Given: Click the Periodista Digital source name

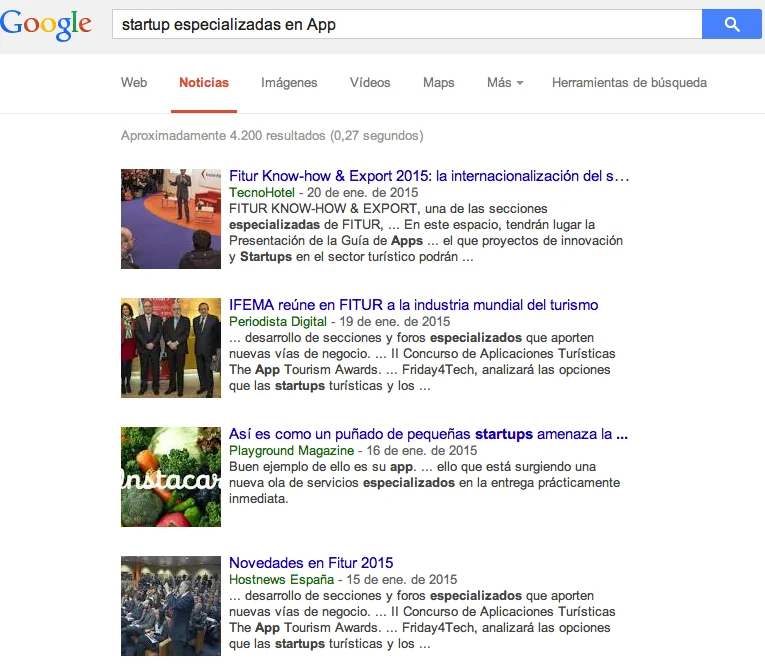Looking at the screenshot, I should tap(278, 322).
